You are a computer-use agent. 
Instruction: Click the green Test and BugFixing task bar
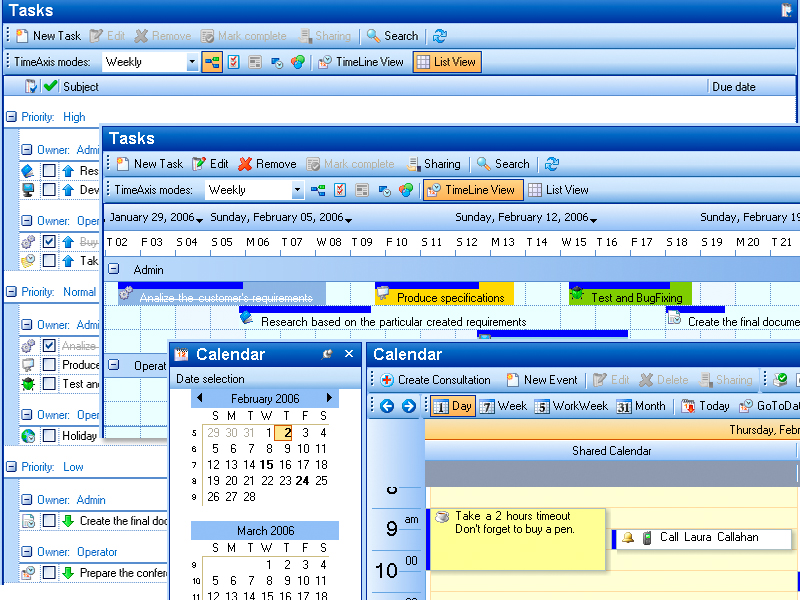click(x=630, y=294)
